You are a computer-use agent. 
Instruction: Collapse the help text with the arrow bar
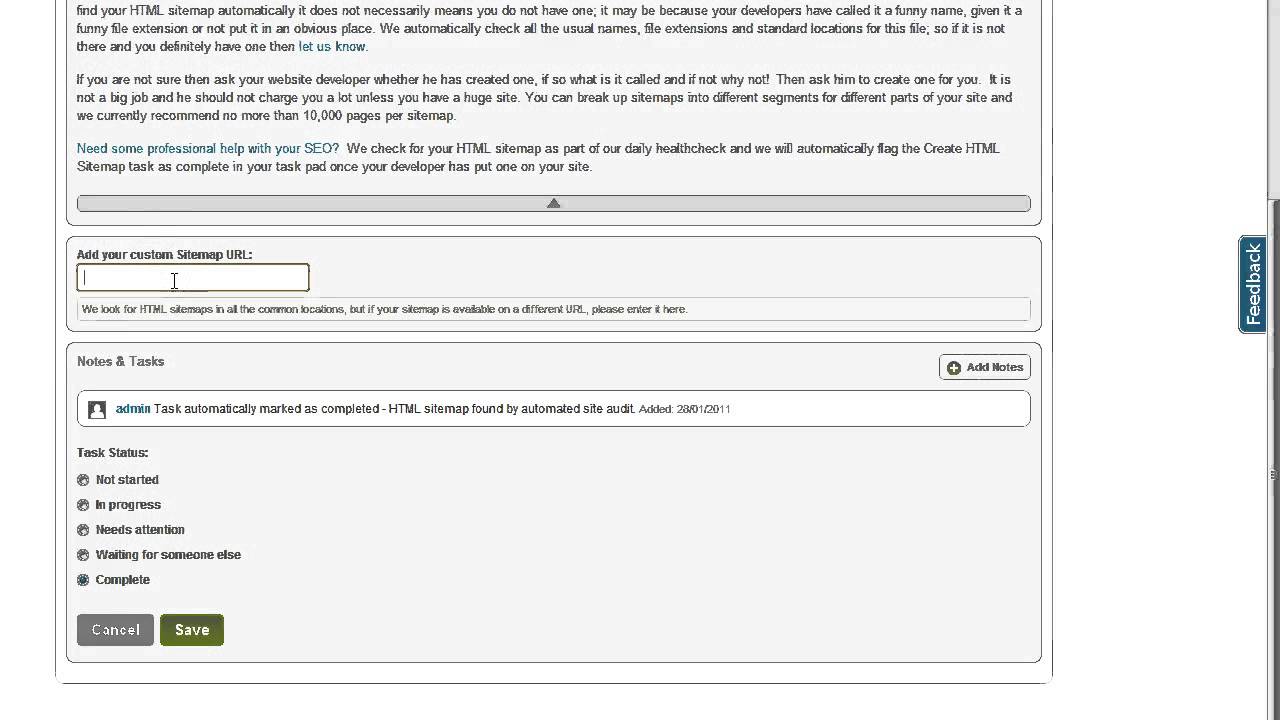point(553,203)
